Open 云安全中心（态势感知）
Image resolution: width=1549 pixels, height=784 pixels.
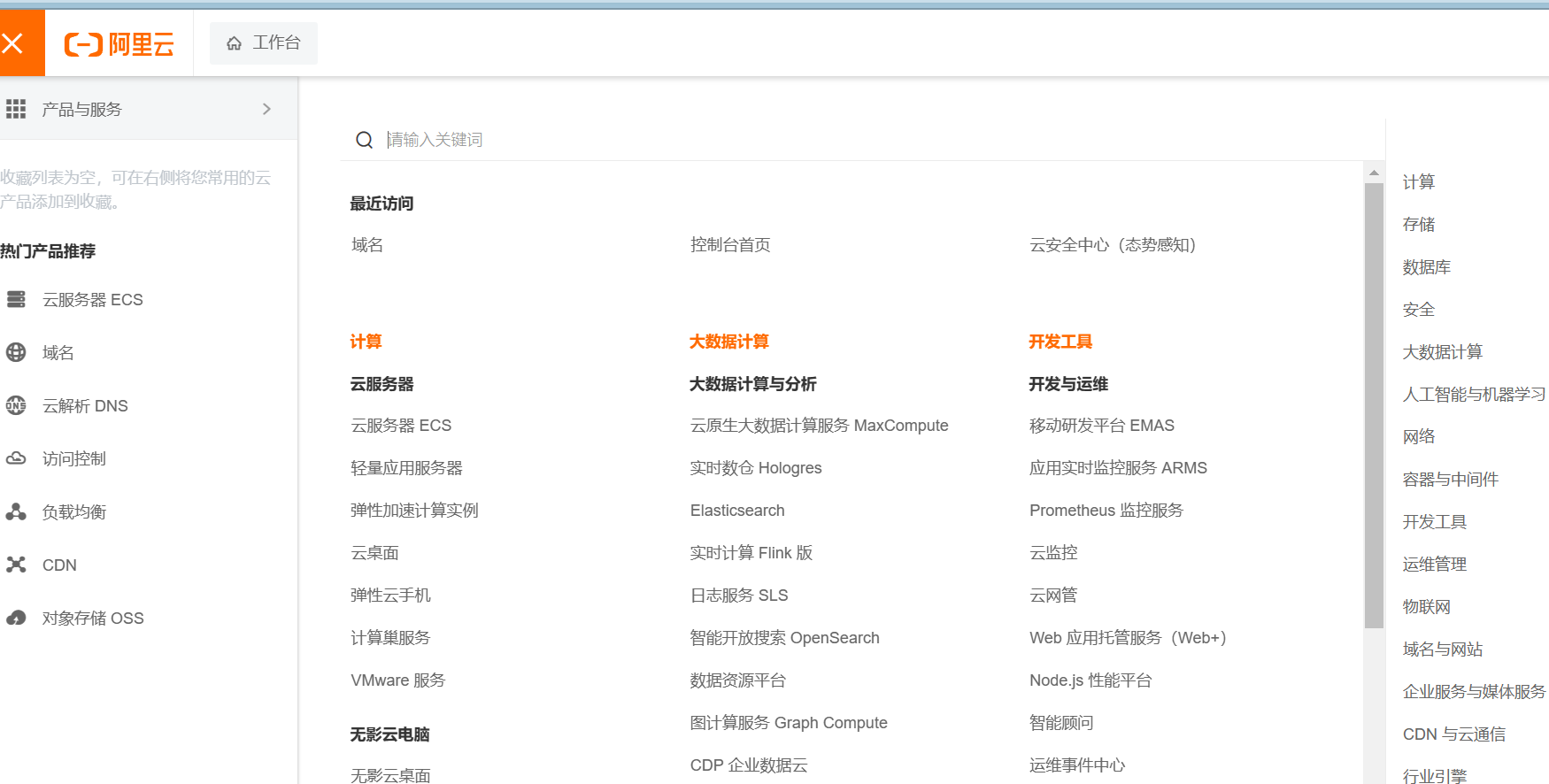[1114, 245]
